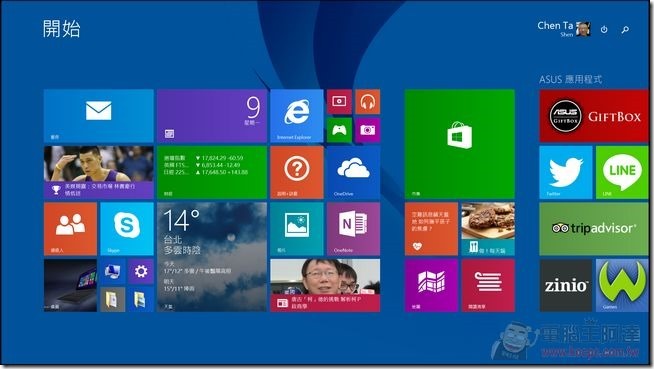This screenshot has height=369, width=654.
Task: Open the Camera tile
Action: (x=367, y=130)
